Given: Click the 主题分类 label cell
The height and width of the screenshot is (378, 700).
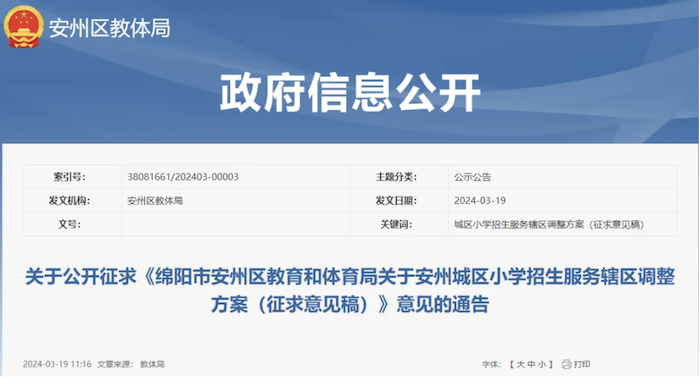Looking at the screenshot, I should (x=399, y=177).
